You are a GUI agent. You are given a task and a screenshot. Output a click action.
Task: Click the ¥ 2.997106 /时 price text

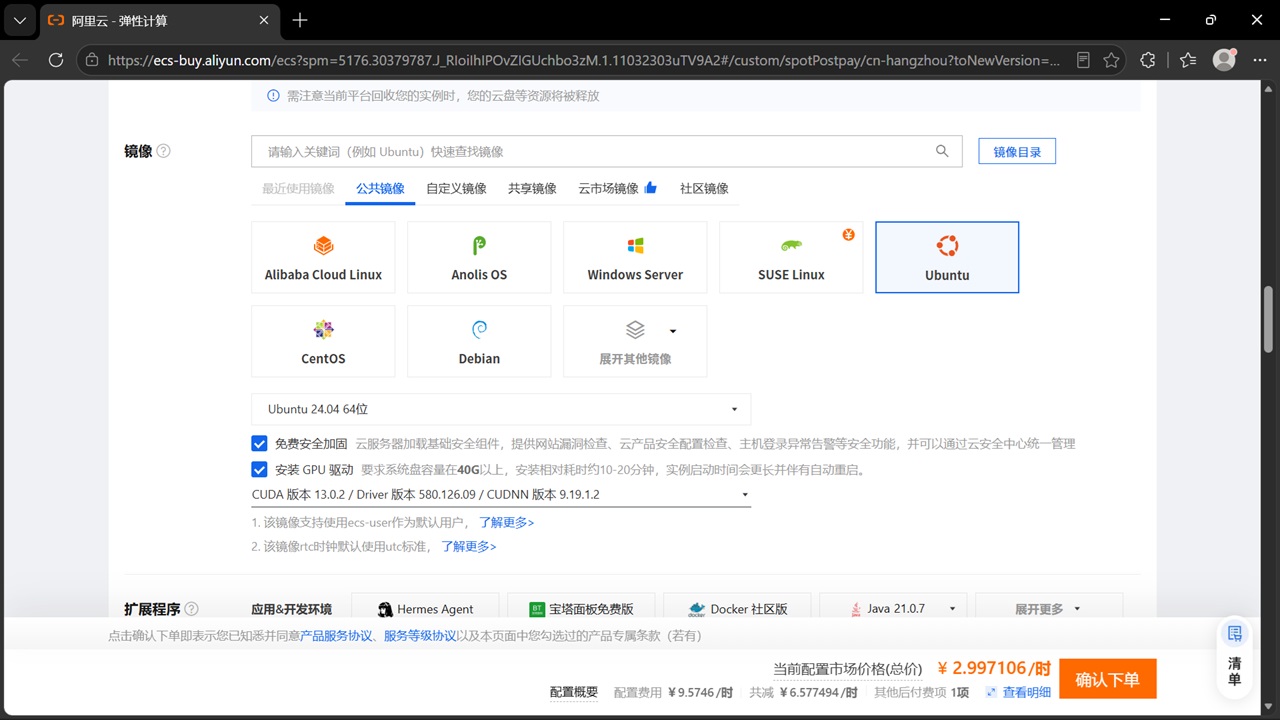click(x=994, y=668)
